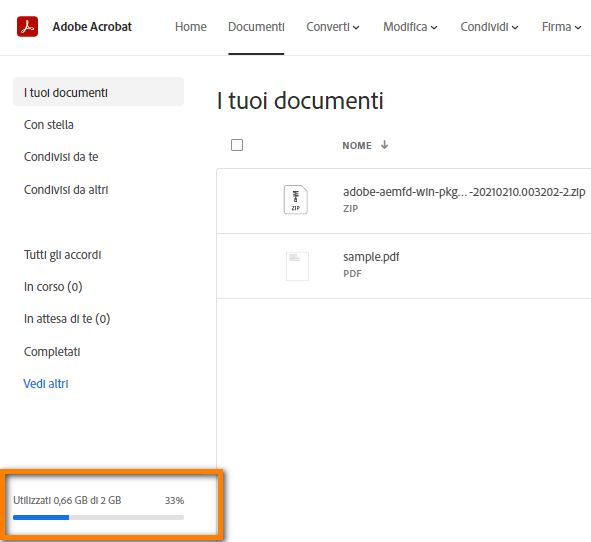Expand the Firma menu

click(561, 27)
